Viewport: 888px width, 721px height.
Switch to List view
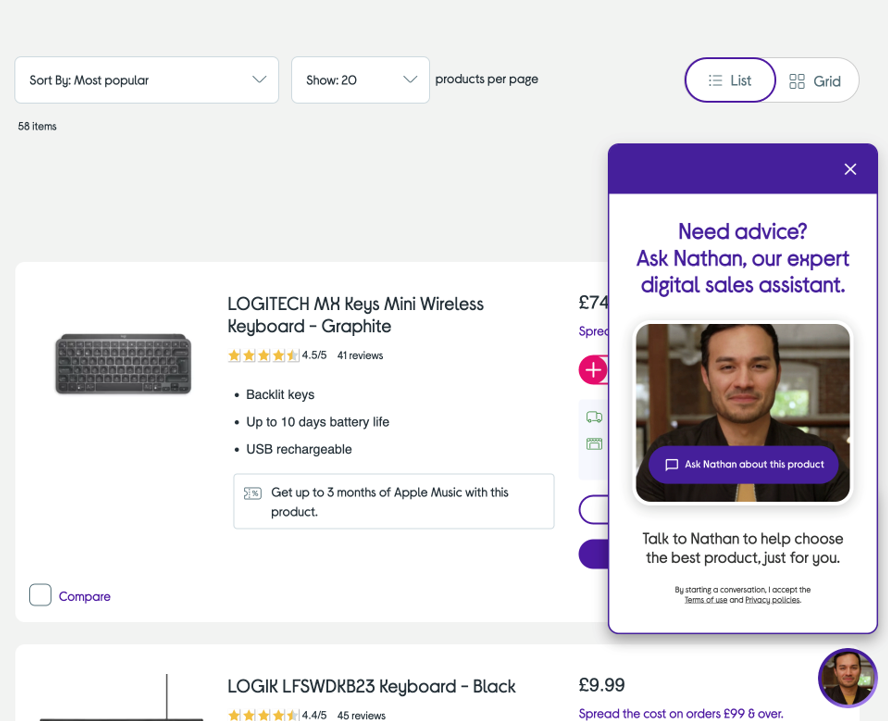[730, 80]
